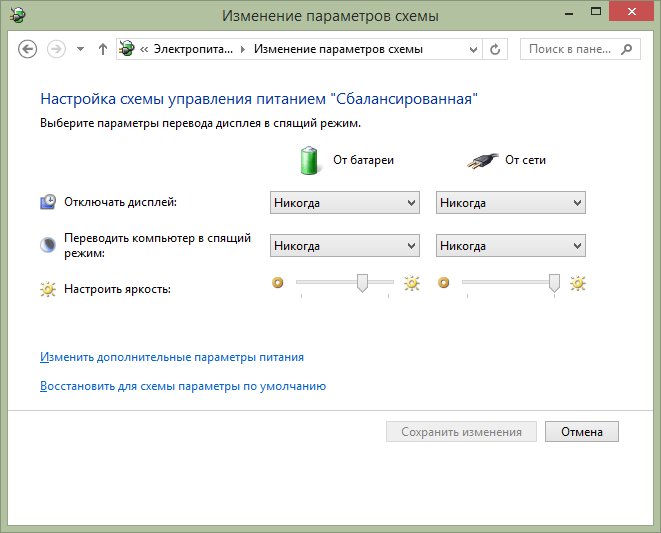Screen dimensions: 661x533
Task: Click Восстановить для схемы параметры по умолчанию
Action: tap(182, 386)
